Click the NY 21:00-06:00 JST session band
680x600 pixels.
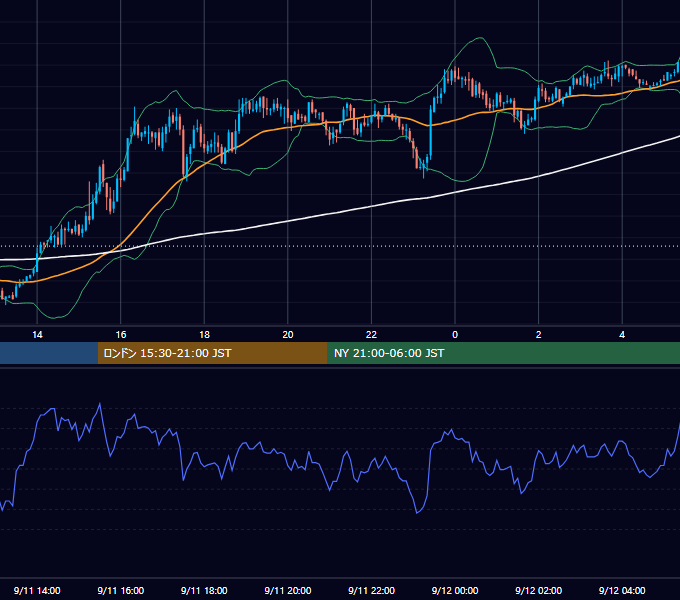click(503, 353)
